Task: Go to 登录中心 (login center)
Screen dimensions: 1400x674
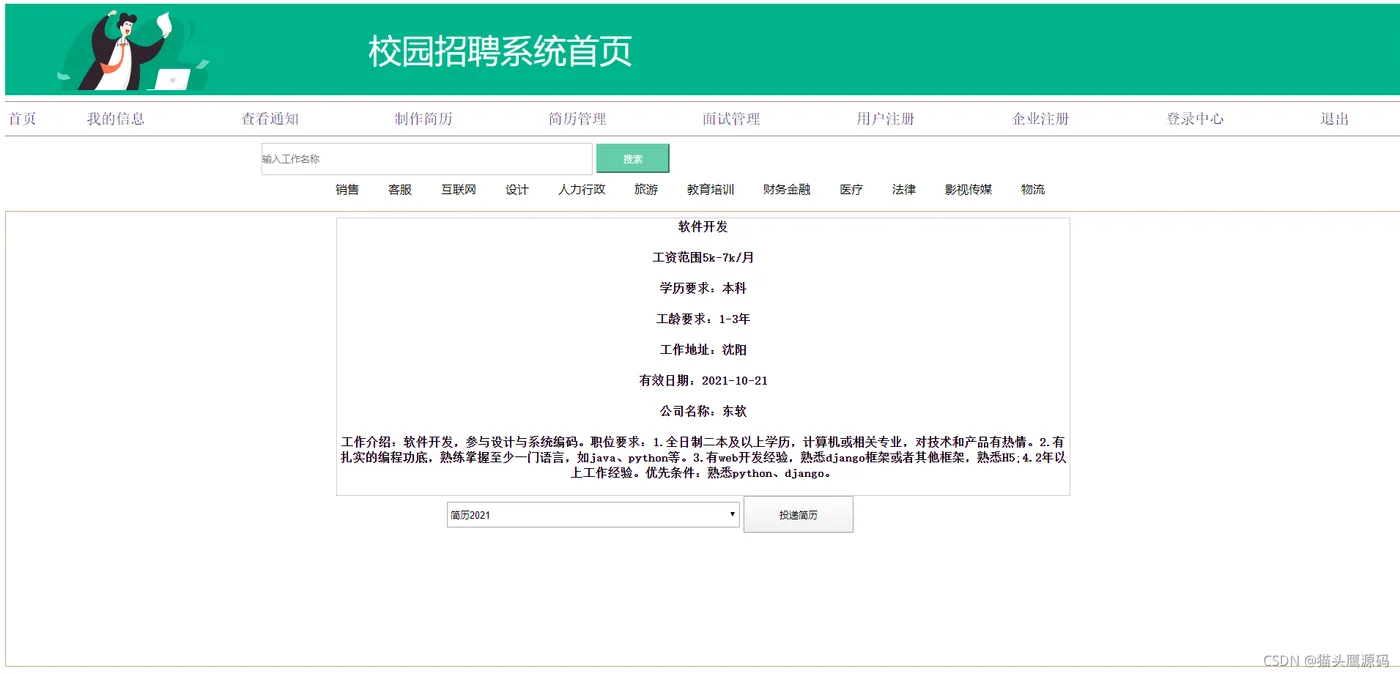Action: pos(1196,117)
